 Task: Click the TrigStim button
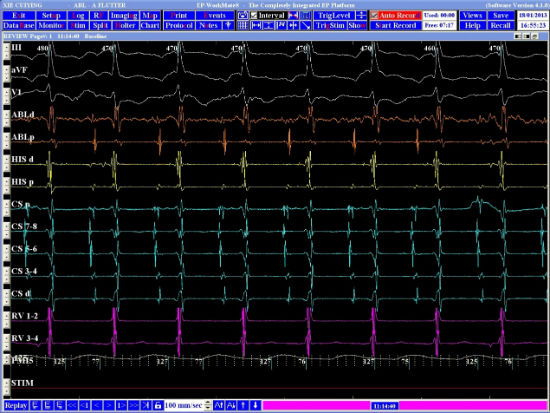tap(330, 26)
